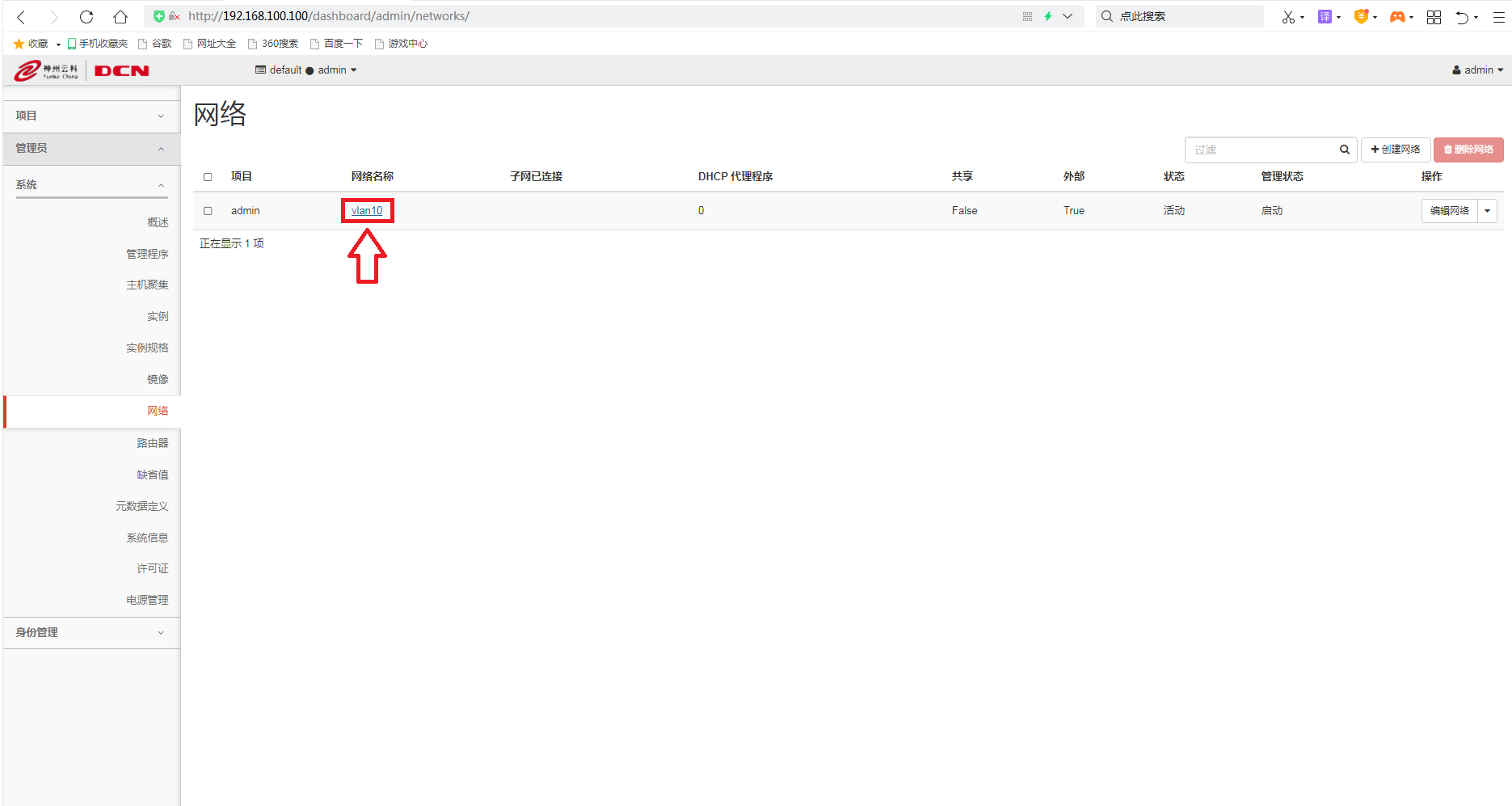This screenshot has height=806, width=1512.
Task: Expand the address bar history chevron
Action: click(x=1068, y=16)
